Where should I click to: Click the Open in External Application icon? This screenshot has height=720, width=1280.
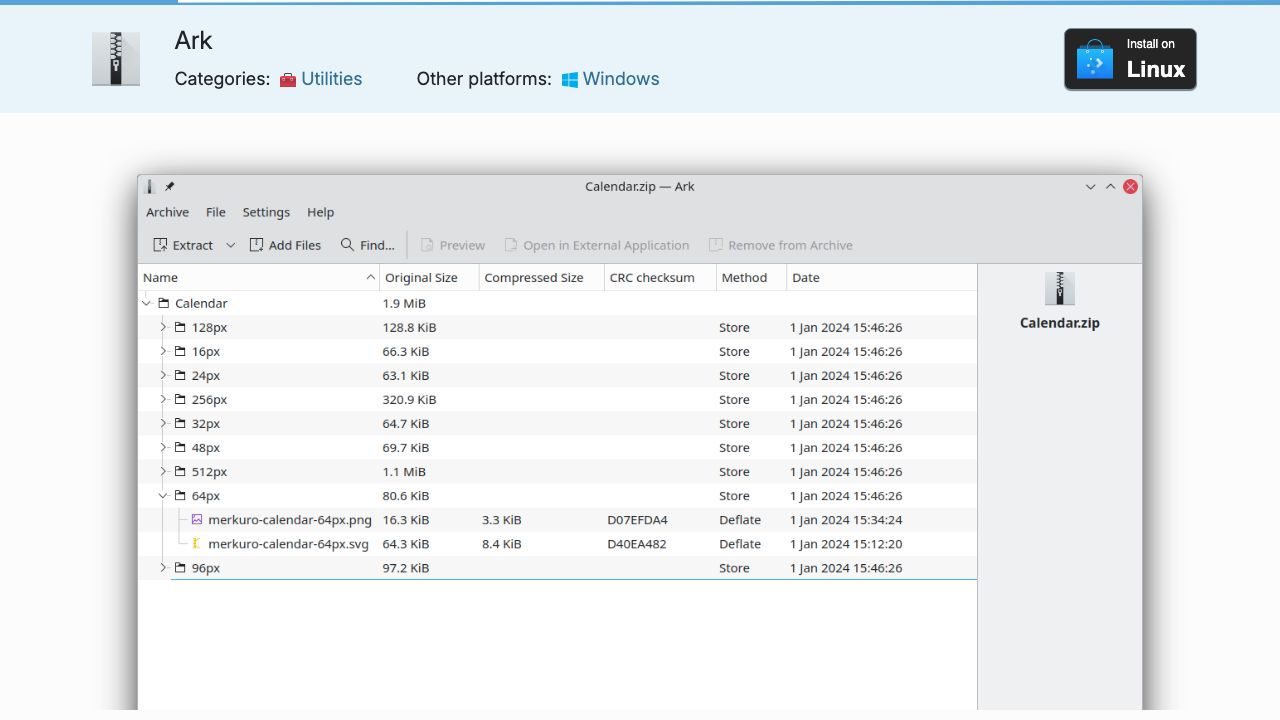point(511,245)
